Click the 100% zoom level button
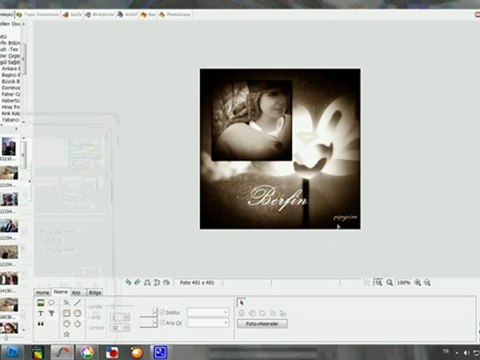The height and width of the screenshot is (360, 480). click(403, 282)
